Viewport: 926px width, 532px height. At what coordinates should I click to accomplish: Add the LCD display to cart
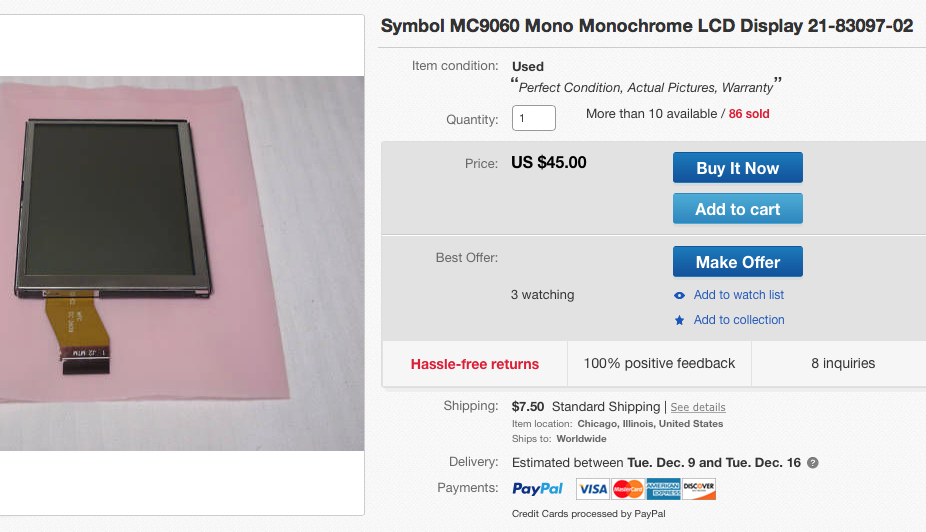[737, 209]
